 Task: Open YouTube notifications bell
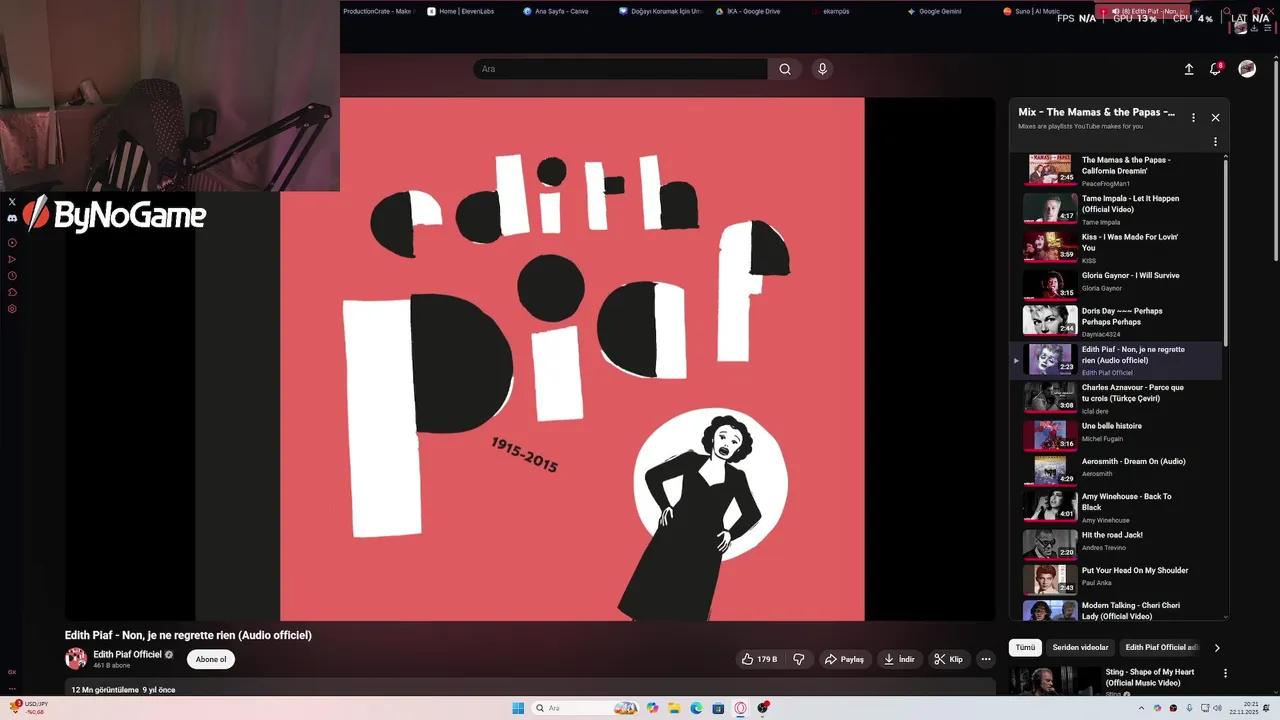click(x=1216, y=69)
